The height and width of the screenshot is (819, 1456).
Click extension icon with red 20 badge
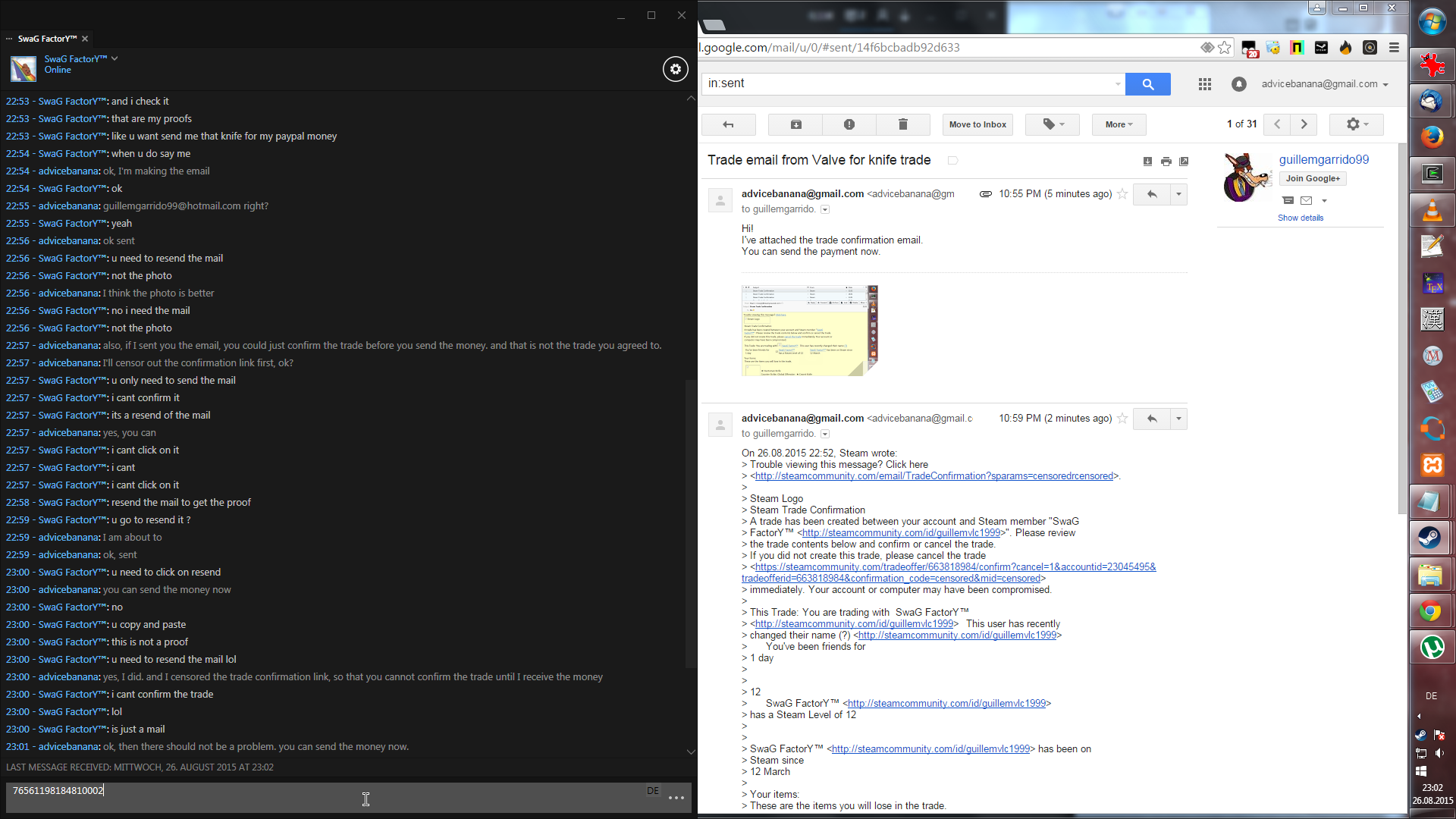[x=1249, y=49]
